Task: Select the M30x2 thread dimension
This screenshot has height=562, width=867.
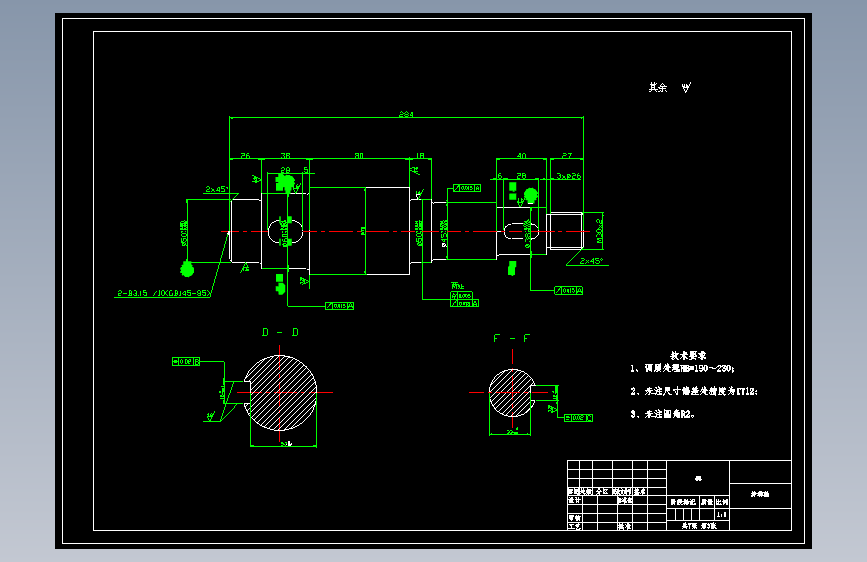Action: [599, 231]
